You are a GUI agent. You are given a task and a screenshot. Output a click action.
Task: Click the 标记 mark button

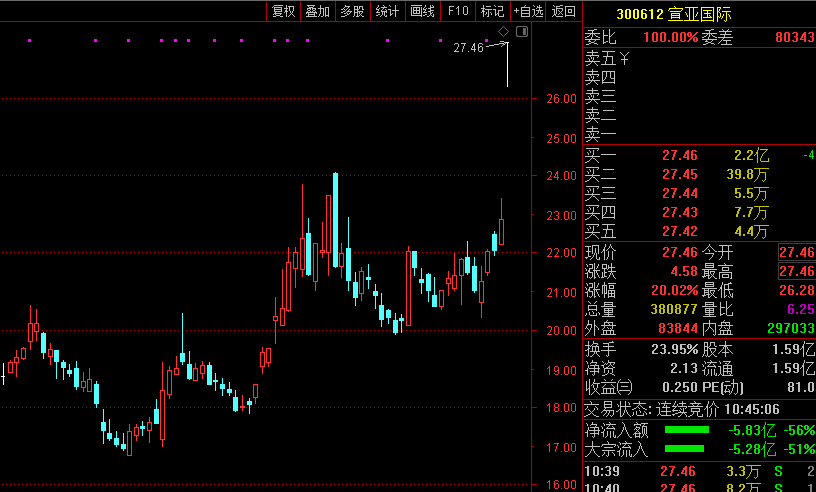[x=492, y=11]
